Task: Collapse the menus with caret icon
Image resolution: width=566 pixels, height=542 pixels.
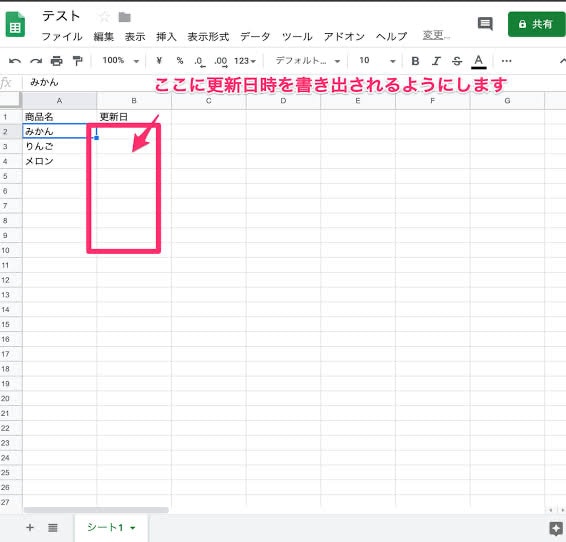Action: pyautogui.click(x=562, y=61)
